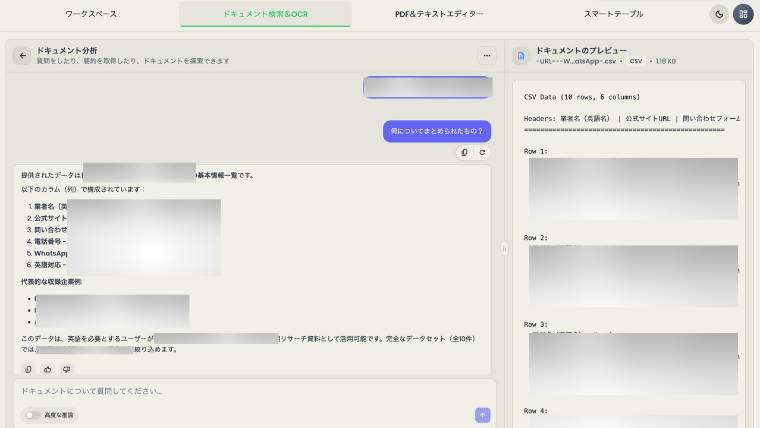Viewport: 760px width, 428px height.
Task: Go back with the arrow button
Action: tap(22, 56)
